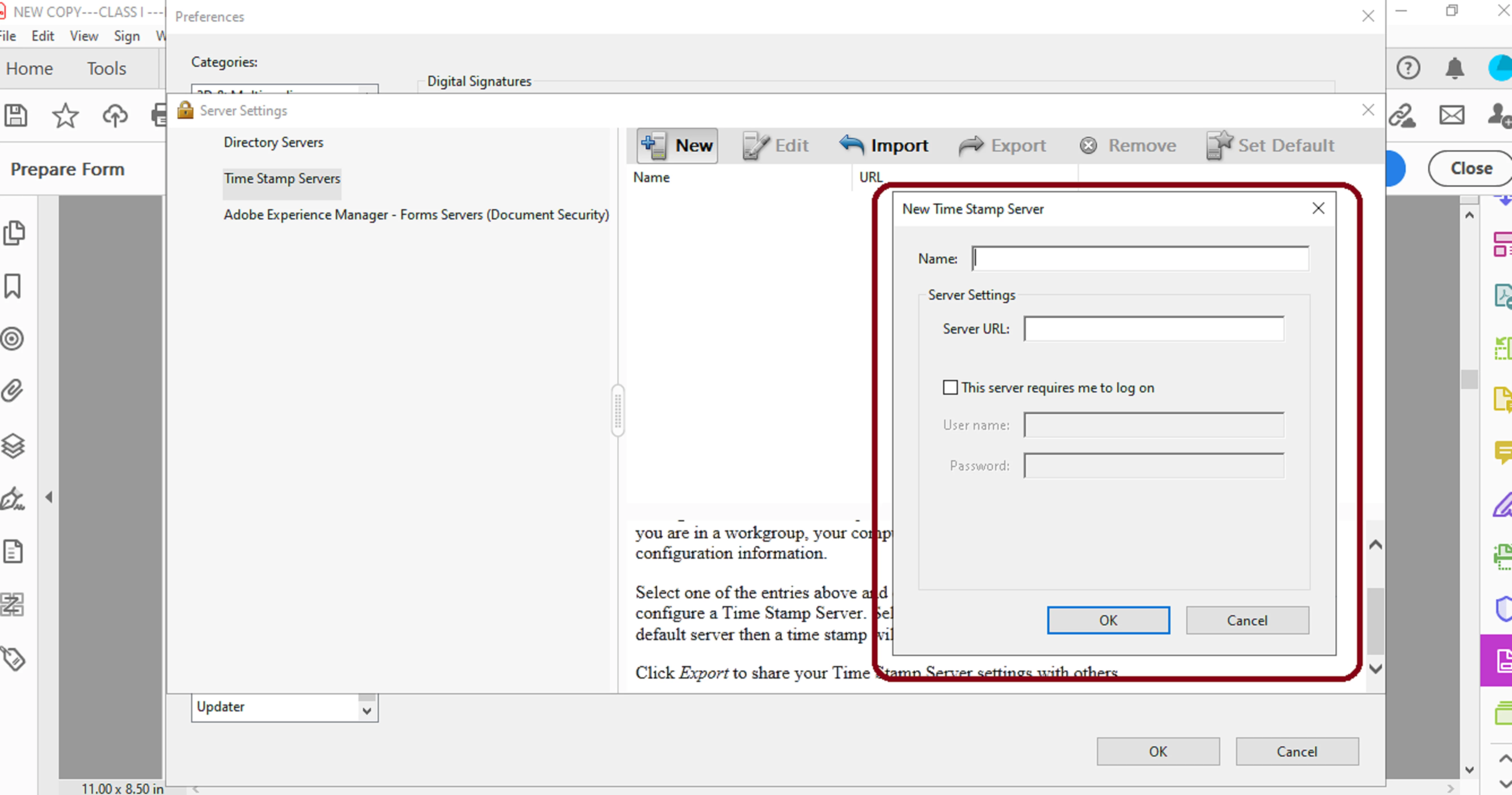Screen dimensions: 1512x795
Task: Click the Import server settings icon
Action: [x=852, y=144]
